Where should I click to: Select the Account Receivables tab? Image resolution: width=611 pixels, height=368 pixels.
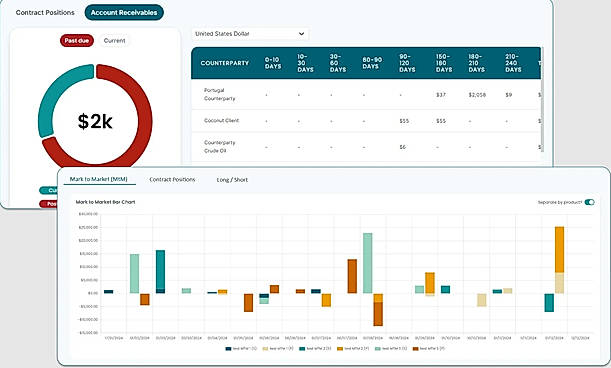pyautogui.click(x=124, y=12)
